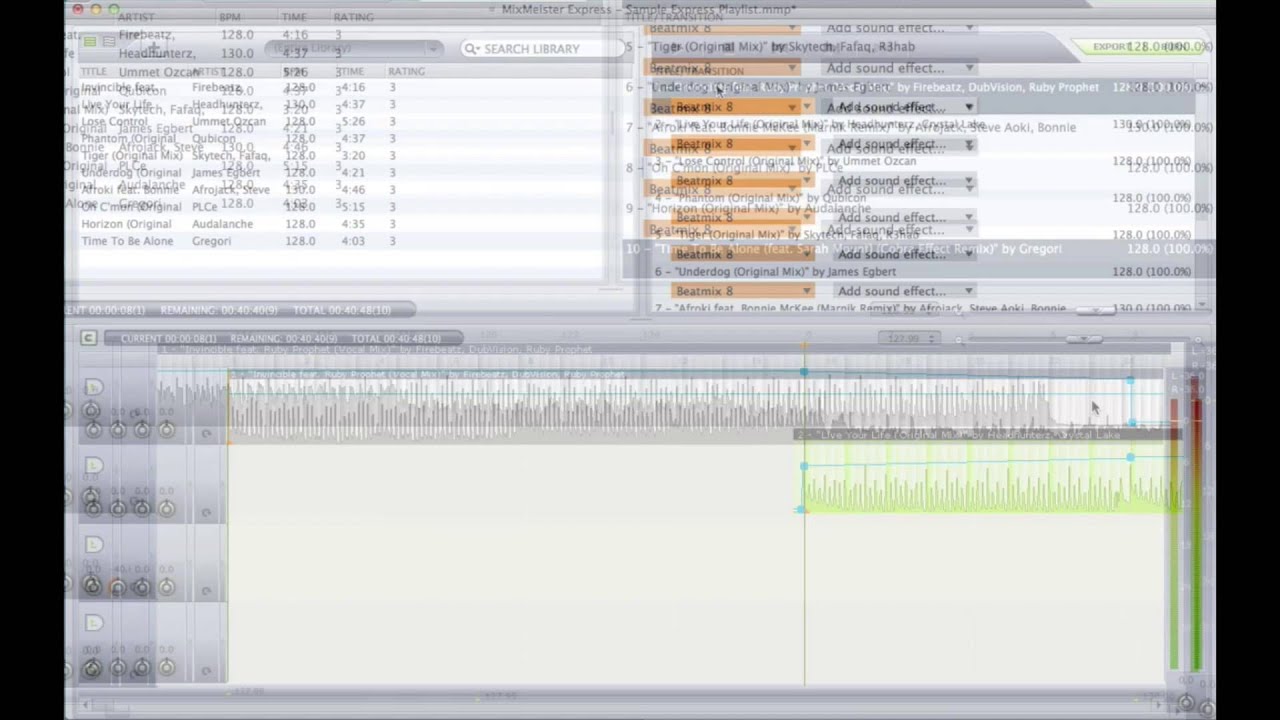Image resolution: width=1280 pixels, height=720 pixels.
Task: Click time value 4:35 in the library
Action: [354, 224]
